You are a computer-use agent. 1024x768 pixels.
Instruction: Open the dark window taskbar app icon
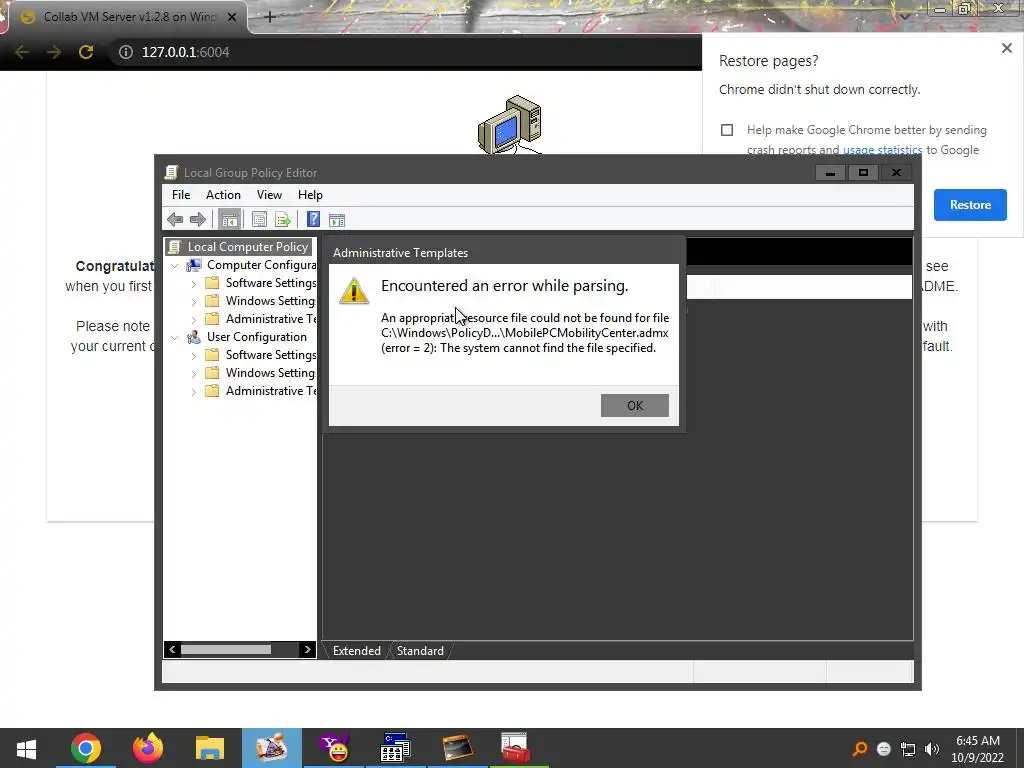[x=457, y=748]
